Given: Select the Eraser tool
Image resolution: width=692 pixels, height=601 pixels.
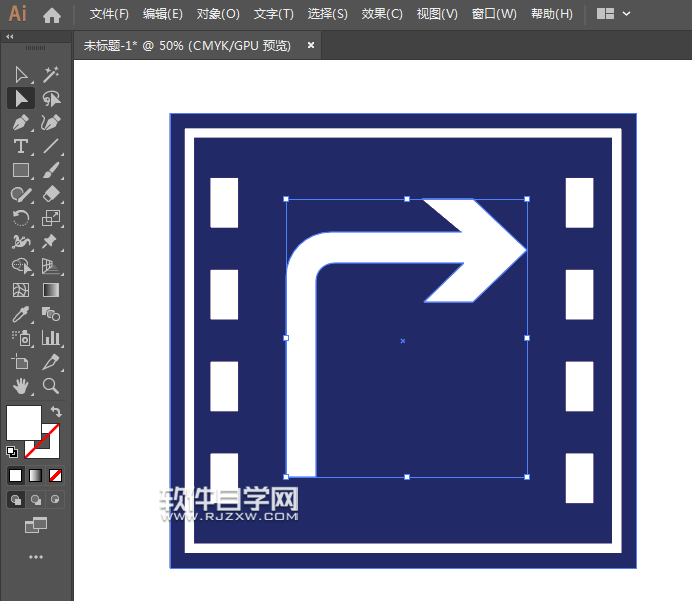Looking at the screenshot, I should pos(51,194).
